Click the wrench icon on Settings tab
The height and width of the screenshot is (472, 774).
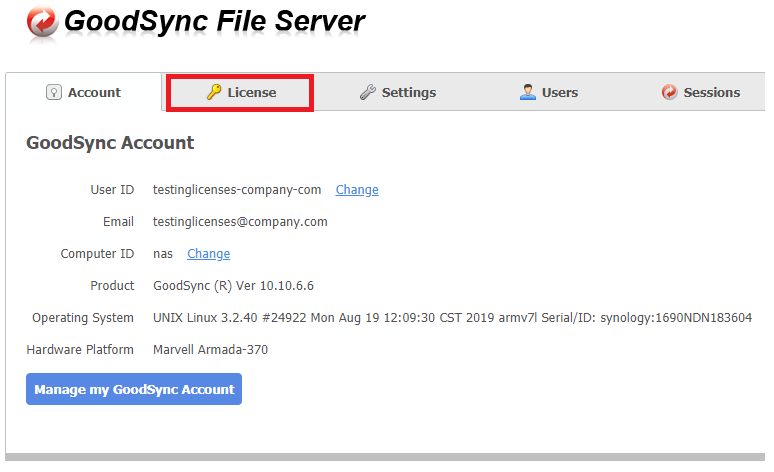click(367, 92)
